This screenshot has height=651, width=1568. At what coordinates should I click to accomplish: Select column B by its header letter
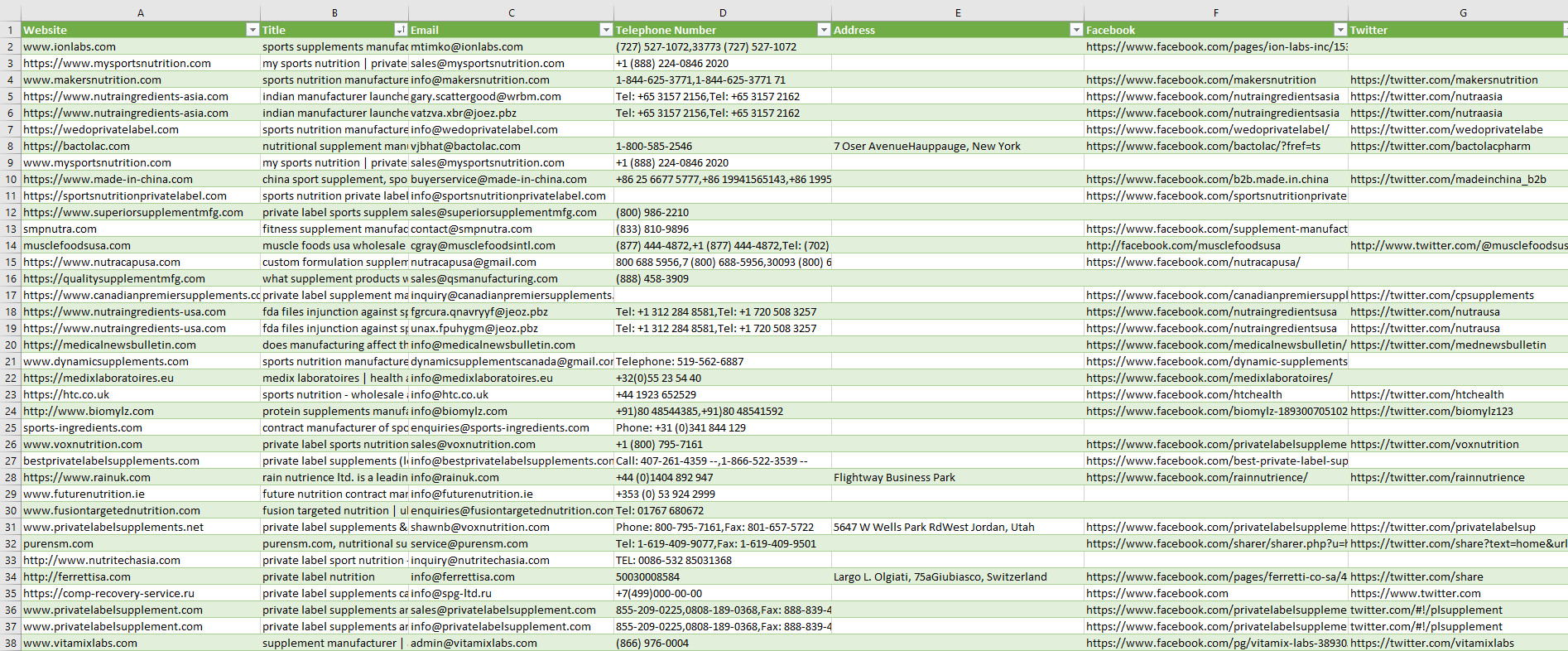334,12
